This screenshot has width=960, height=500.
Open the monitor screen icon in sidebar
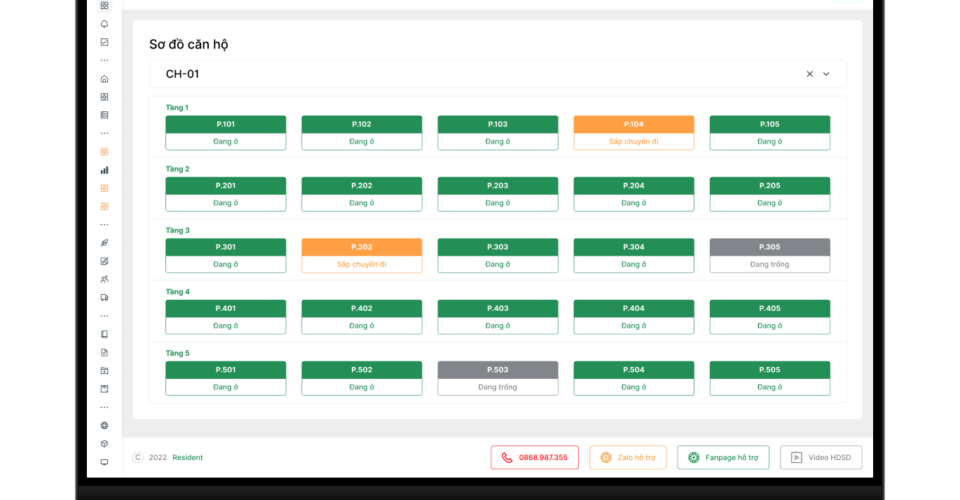point(104,462)
